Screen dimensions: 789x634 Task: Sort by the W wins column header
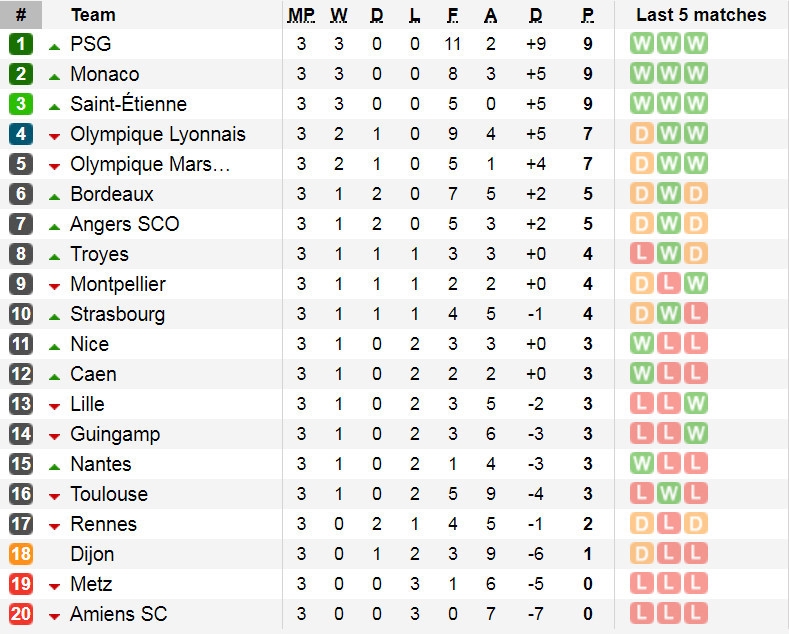coord(339,15)
